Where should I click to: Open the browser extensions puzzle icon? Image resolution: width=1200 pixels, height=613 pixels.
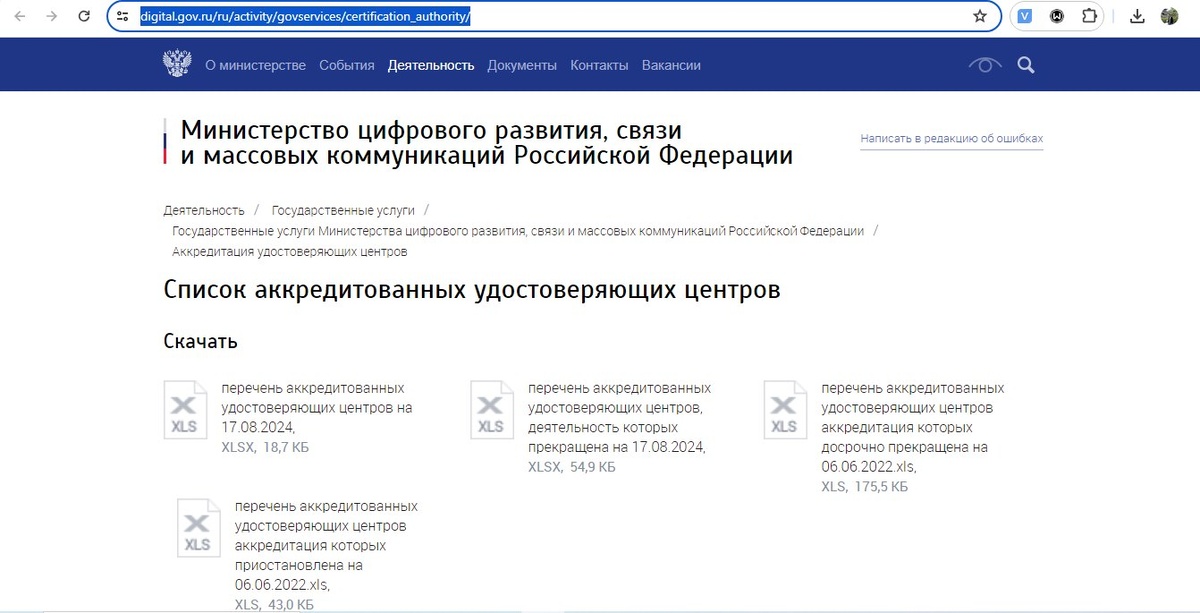click(x=1089, y=16)
